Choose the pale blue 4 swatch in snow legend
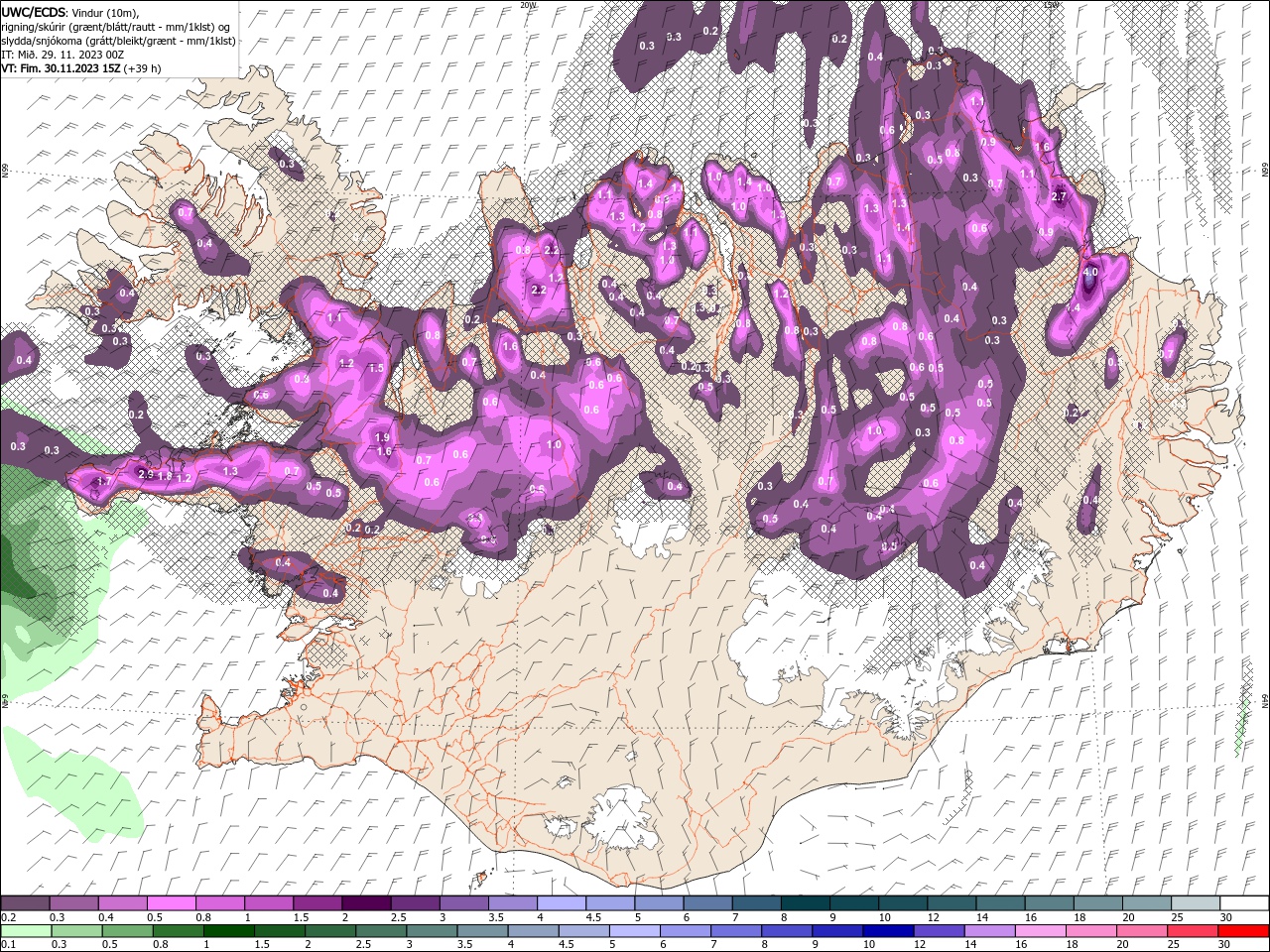This screenshot has width=1270, height=952. pyautogui.click(x=560, y=903)
